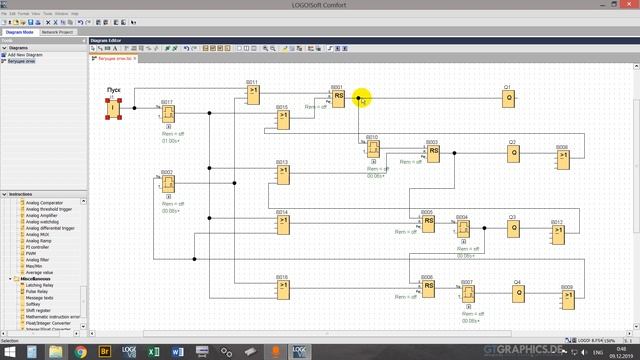
Task: Select Latching Relay instruction
Action: (x=40, y=285)
